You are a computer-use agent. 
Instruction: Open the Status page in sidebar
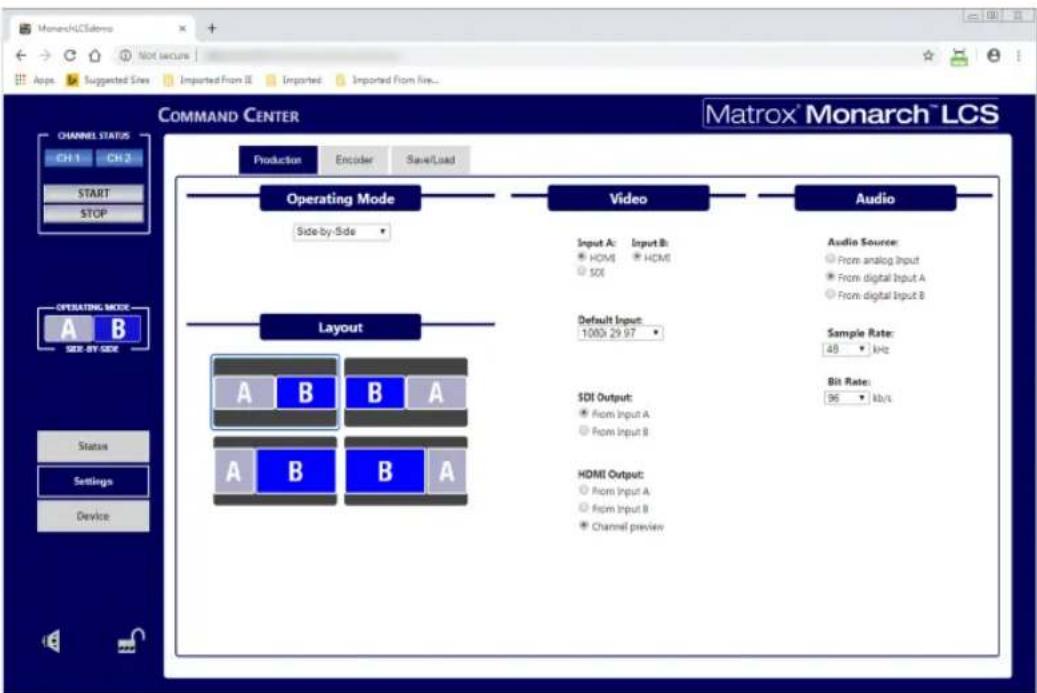point(93,446)
